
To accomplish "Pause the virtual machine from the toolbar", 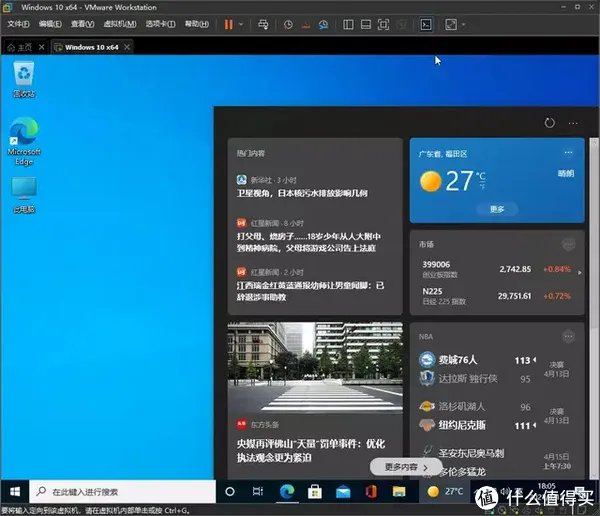I will coord(228,24).
